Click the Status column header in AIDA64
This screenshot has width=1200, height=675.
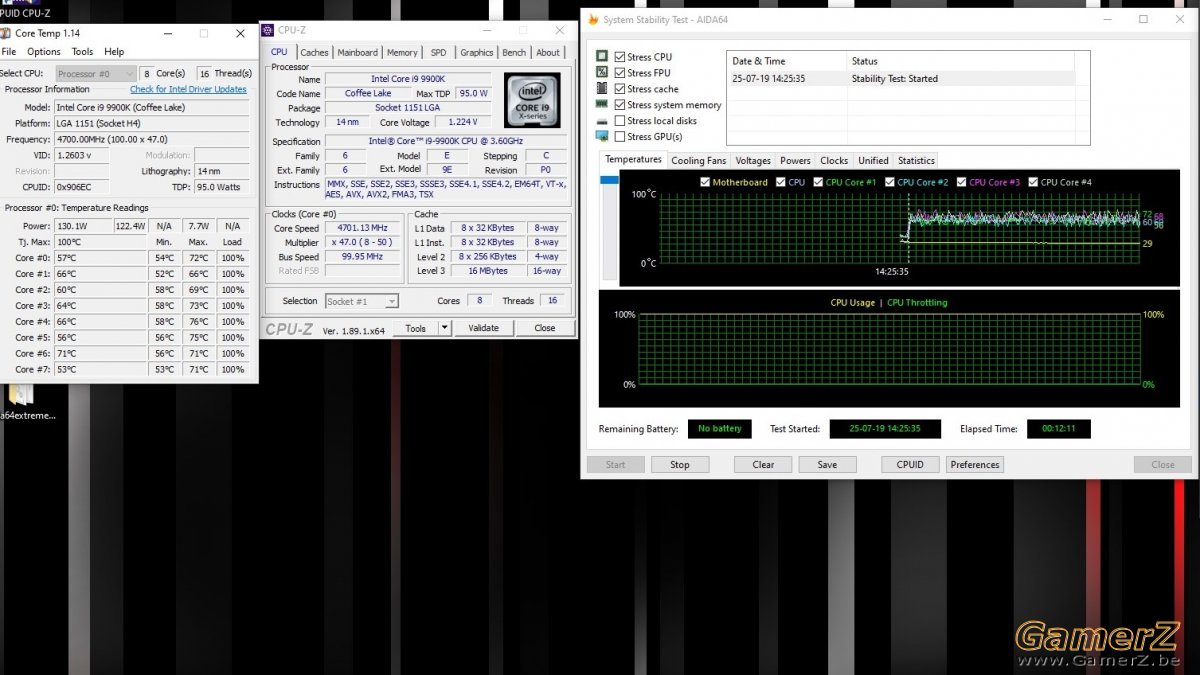tap(962, 61)
